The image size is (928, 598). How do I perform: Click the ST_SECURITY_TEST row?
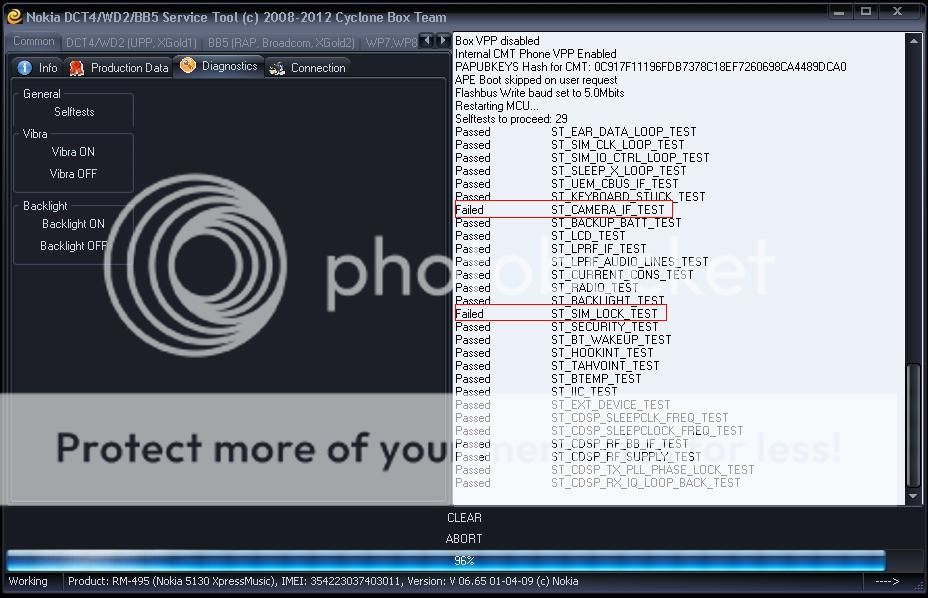(x=556, y=327)
